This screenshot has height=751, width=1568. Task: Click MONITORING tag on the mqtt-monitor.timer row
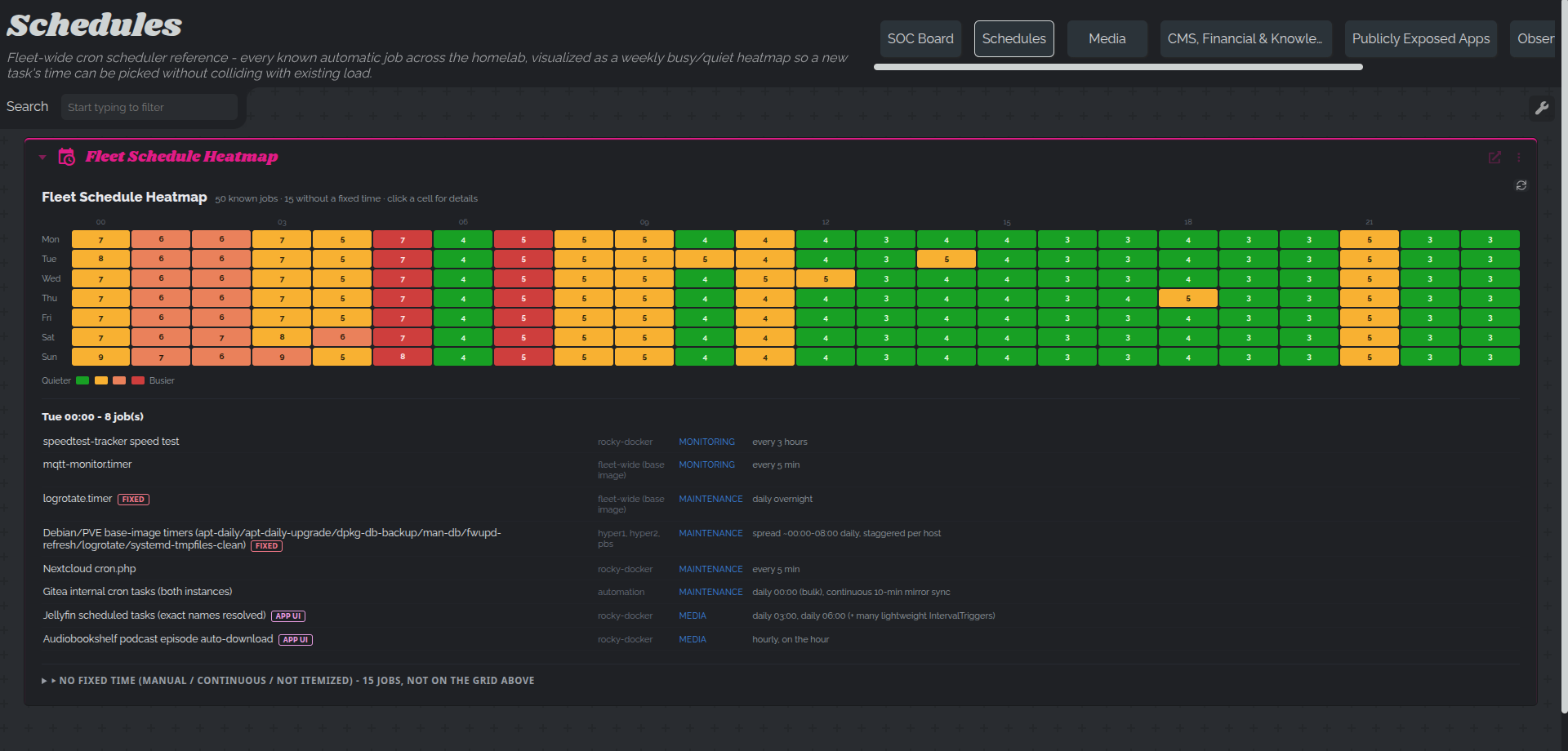707,464
